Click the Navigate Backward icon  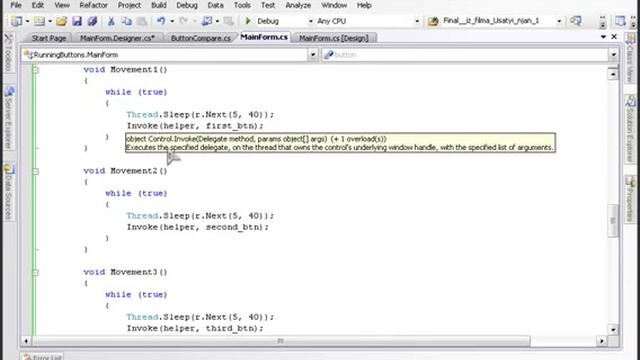[207, 21]
